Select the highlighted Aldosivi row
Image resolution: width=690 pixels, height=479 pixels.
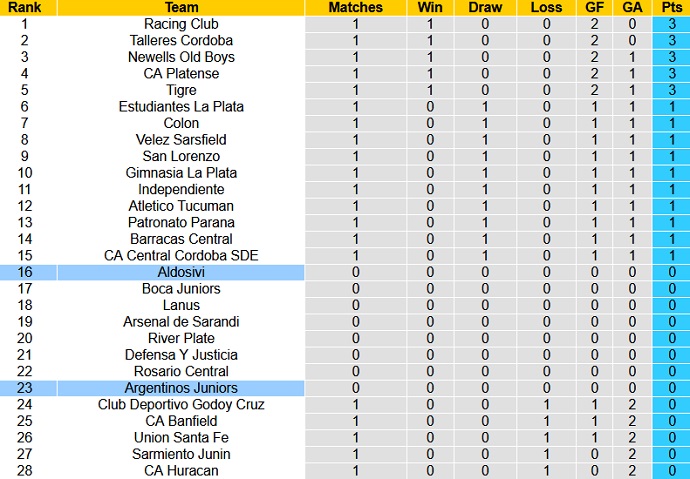[x=181, y=272]
